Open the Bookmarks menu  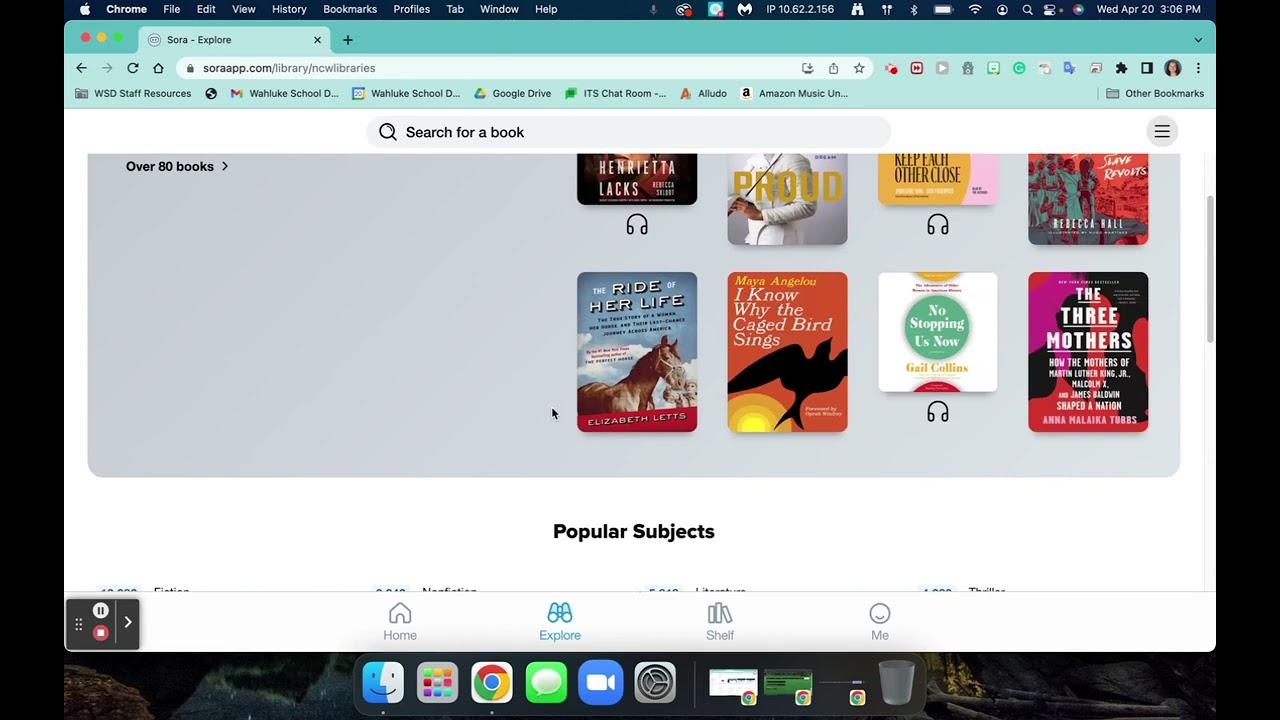point(350,9)
